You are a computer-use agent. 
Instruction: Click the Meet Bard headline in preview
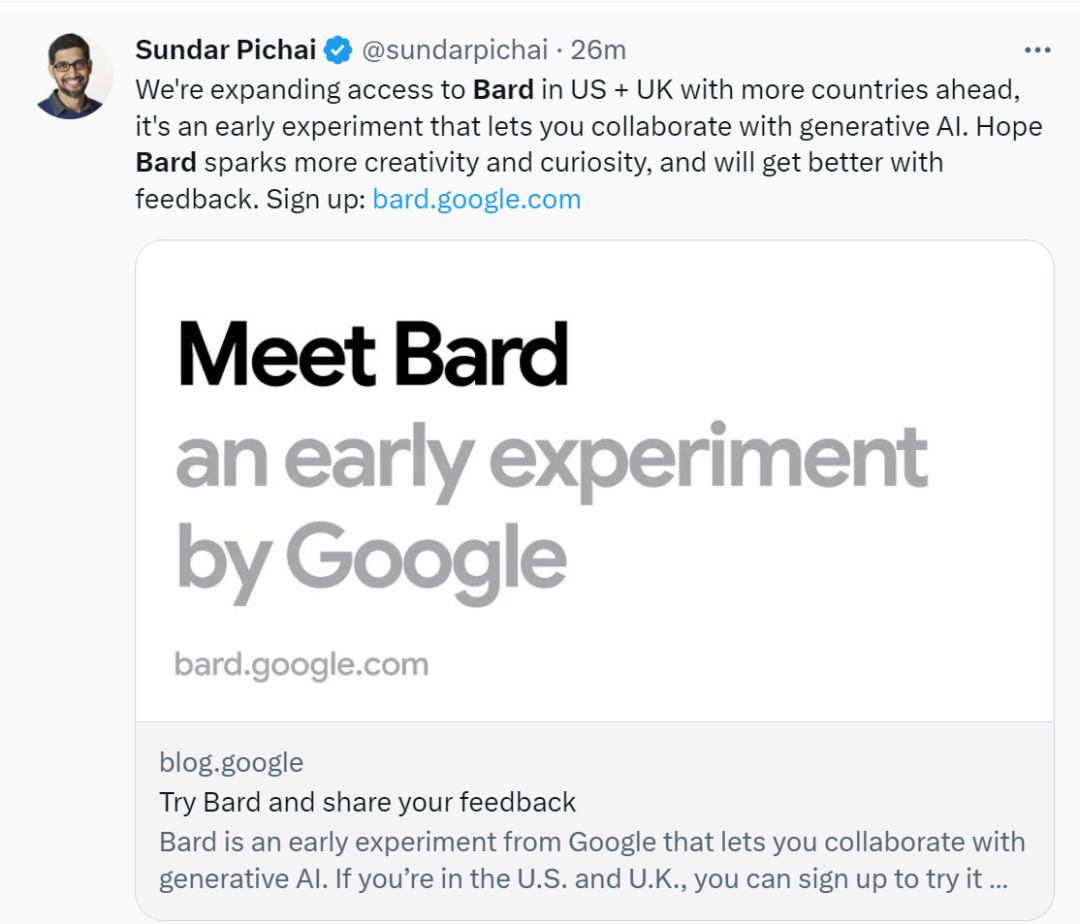373,355
